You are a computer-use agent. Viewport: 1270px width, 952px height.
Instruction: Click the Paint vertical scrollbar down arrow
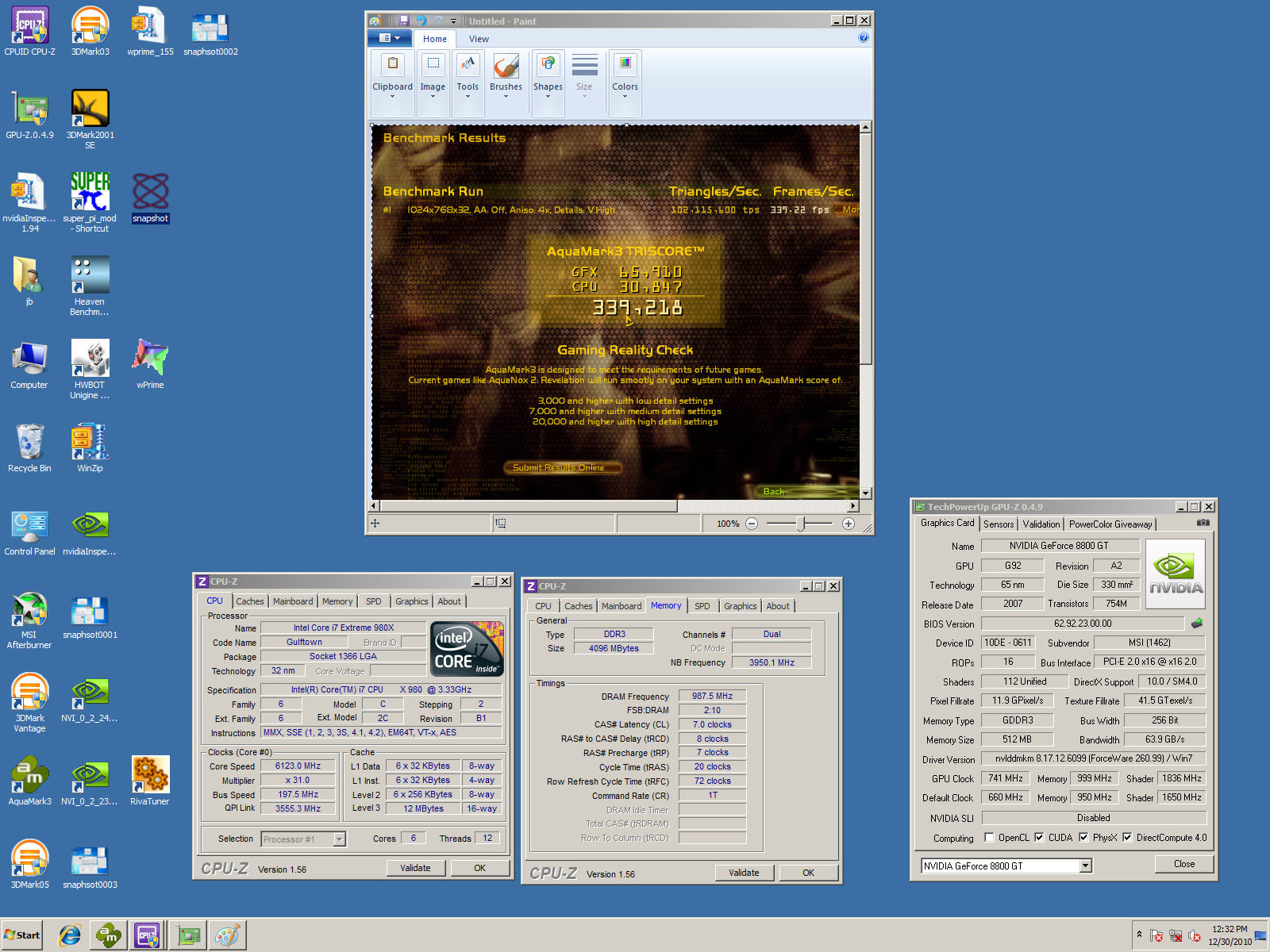(x=865, y=493)
